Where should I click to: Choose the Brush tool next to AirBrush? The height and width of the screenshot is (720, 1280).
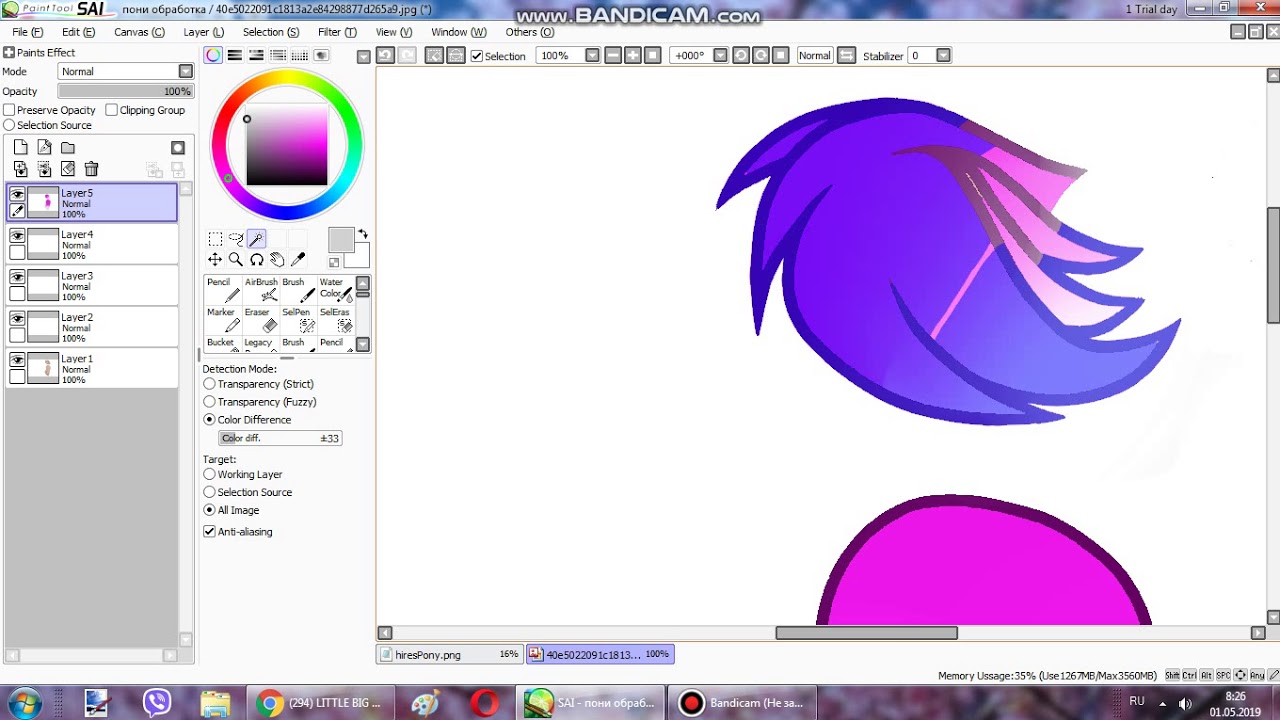[298, 289]
